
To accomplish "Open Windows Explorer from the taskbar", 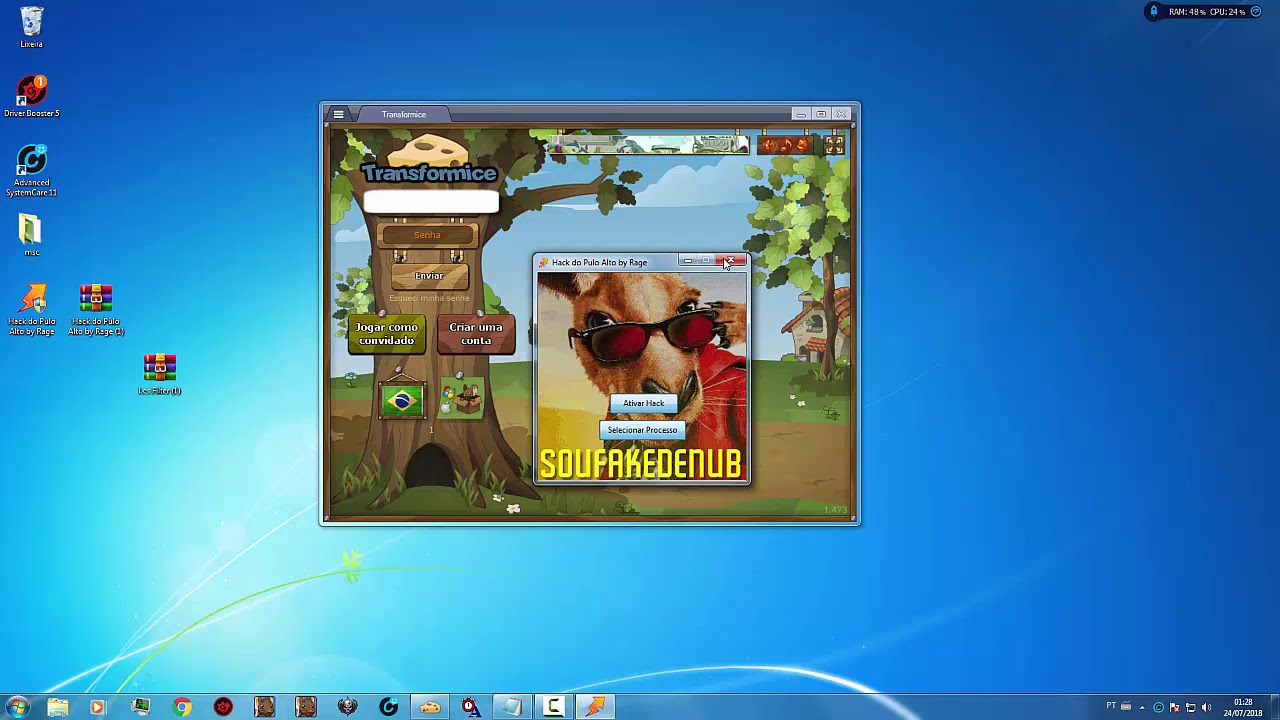I will tap(58, 707).
